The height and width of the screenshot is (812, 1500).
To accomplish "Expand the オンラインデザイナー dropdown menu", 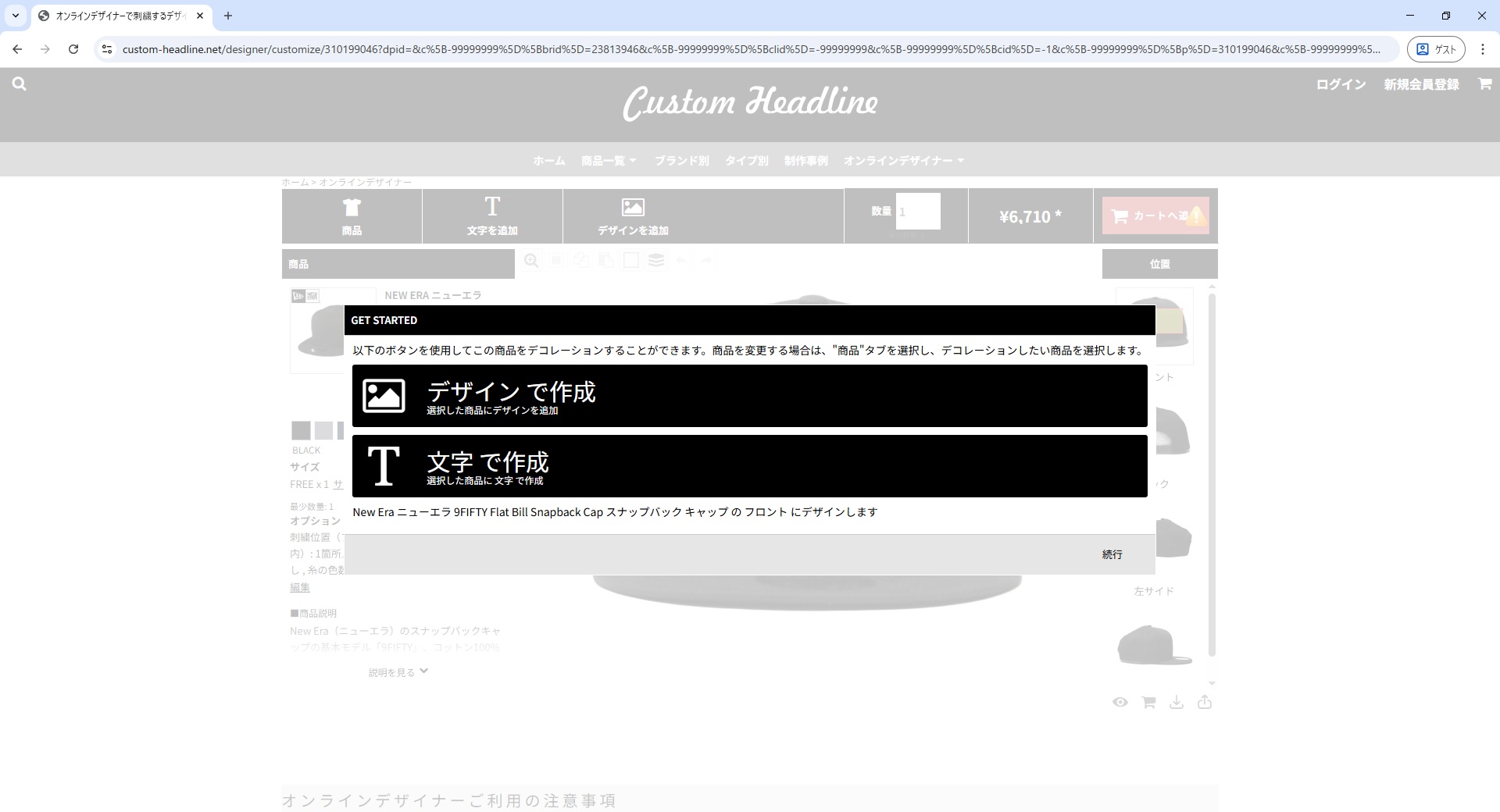I will 904,161.
